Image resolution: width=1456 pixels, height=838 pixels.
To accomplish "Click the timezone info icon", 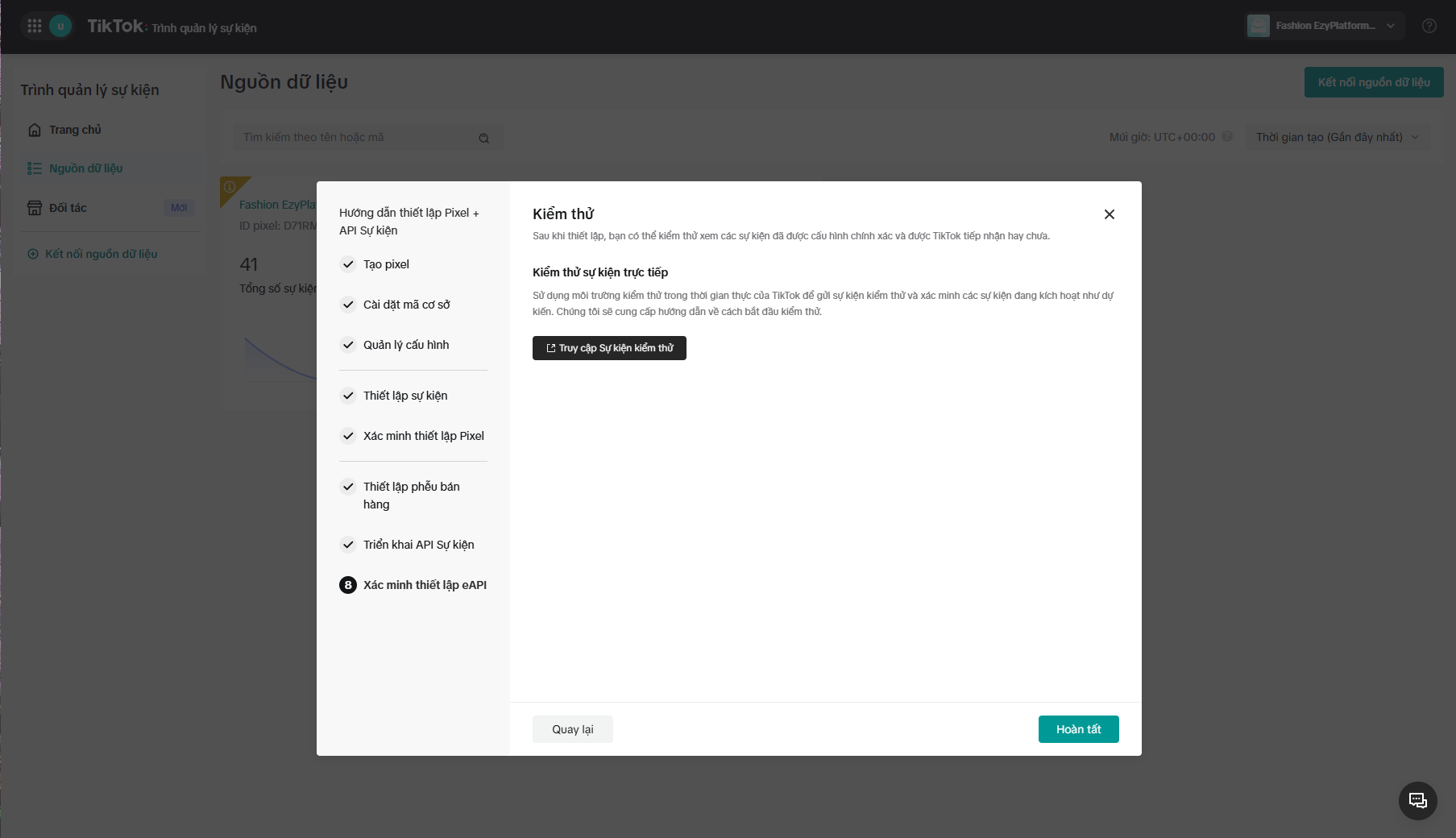I will coord(1227,137).
